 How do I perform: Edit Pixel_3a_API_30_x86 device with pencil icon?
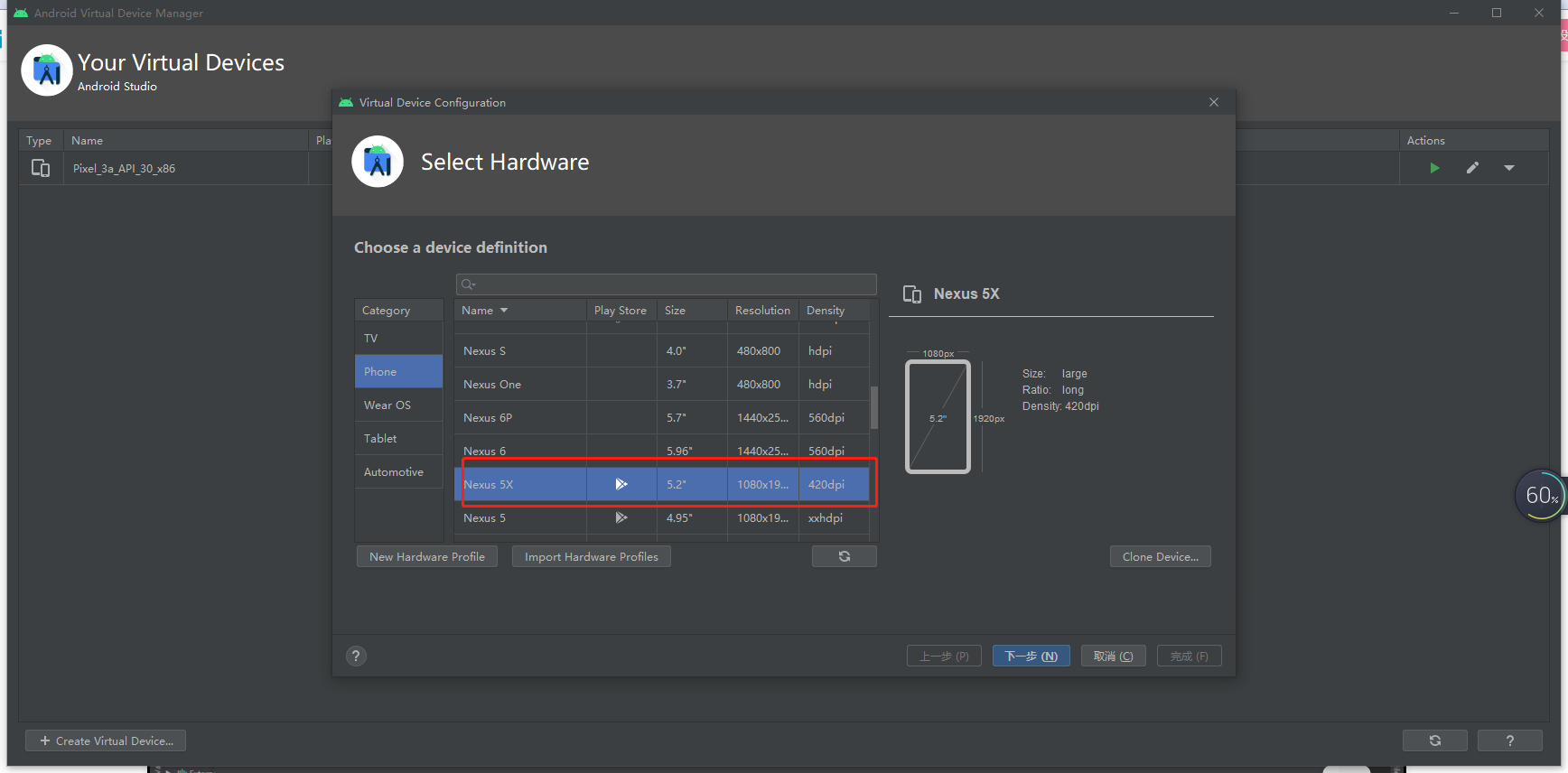pos(1472,168)
